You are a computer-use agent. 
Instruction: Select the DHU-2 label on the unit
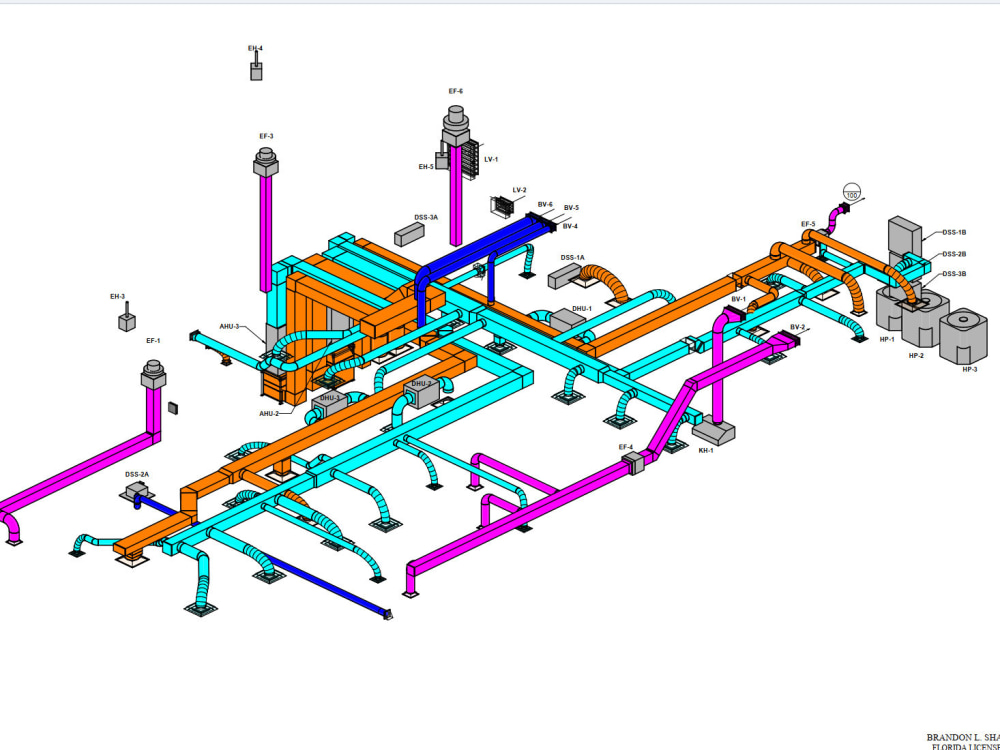(x=422, y=384)
